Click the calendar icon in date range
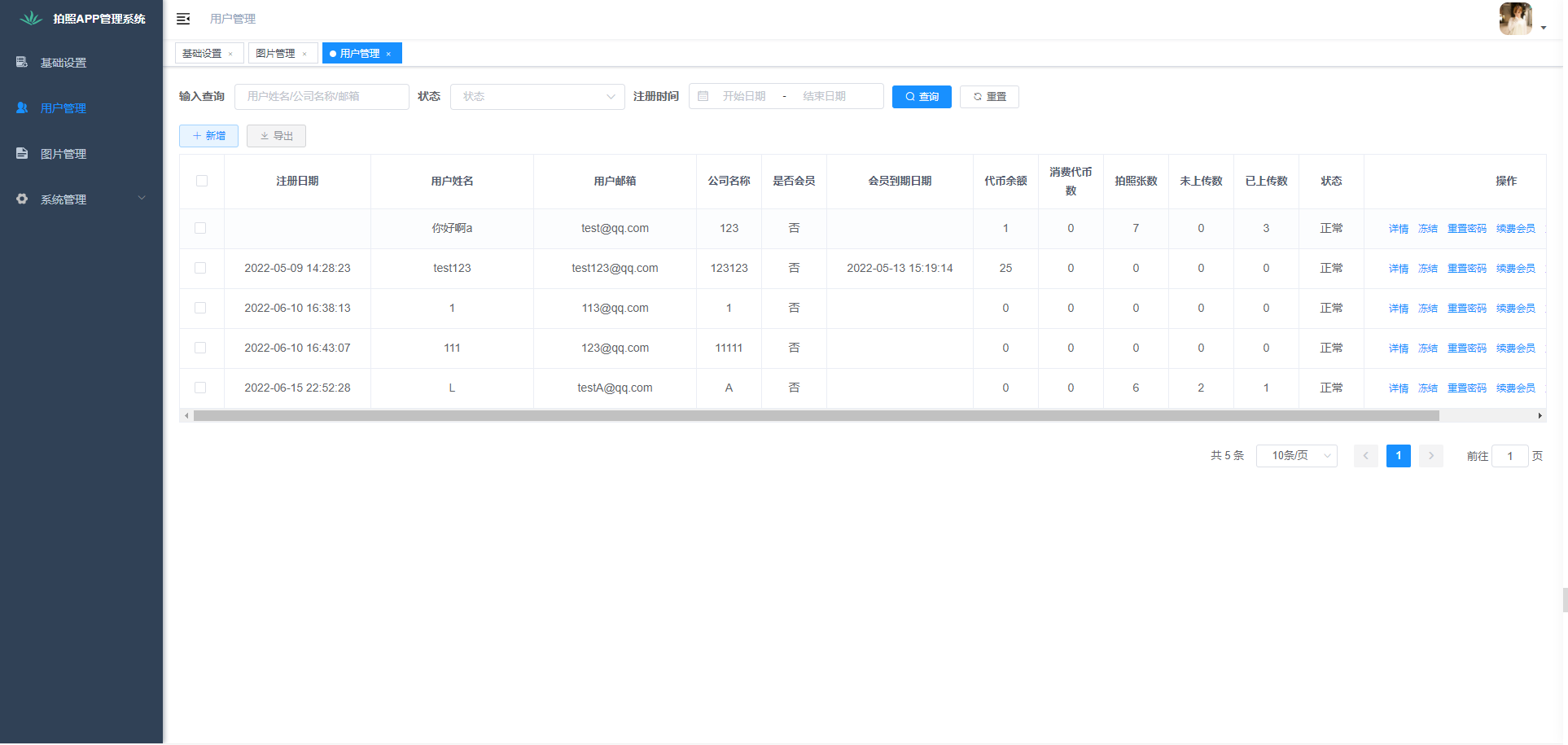 [x=703, y=97]
